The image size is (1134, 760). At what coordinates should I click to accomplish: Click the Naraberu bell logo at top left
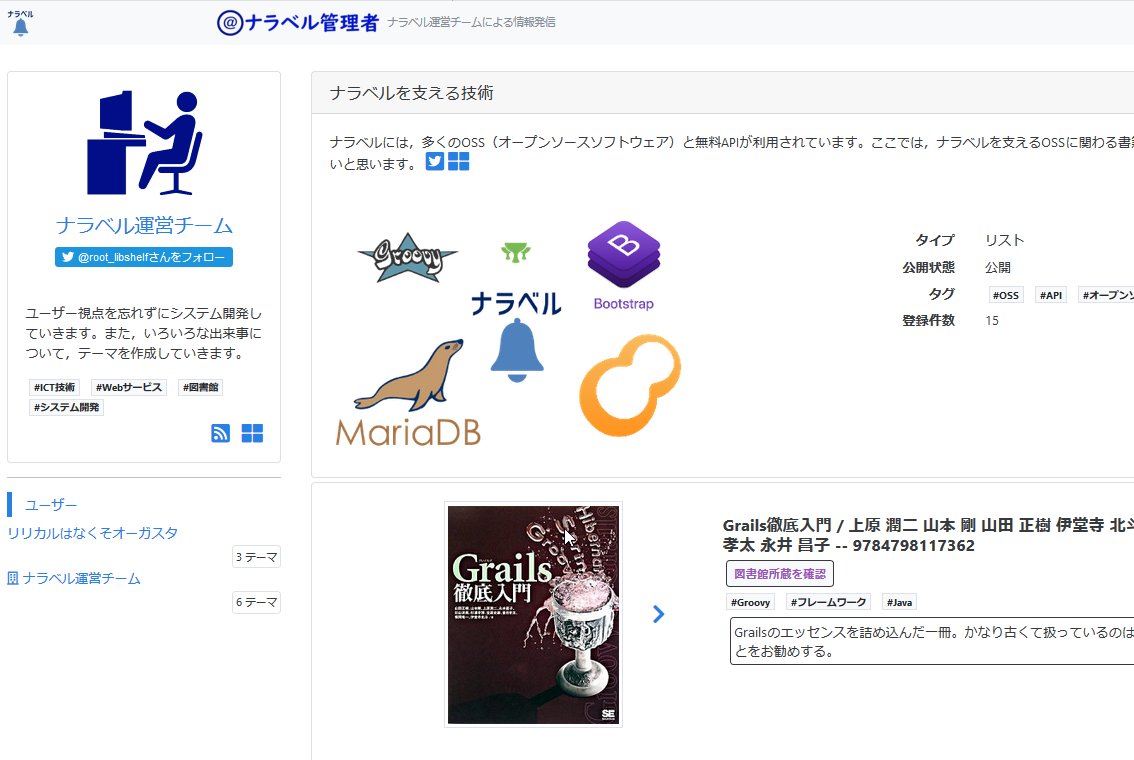click(20, 23)
